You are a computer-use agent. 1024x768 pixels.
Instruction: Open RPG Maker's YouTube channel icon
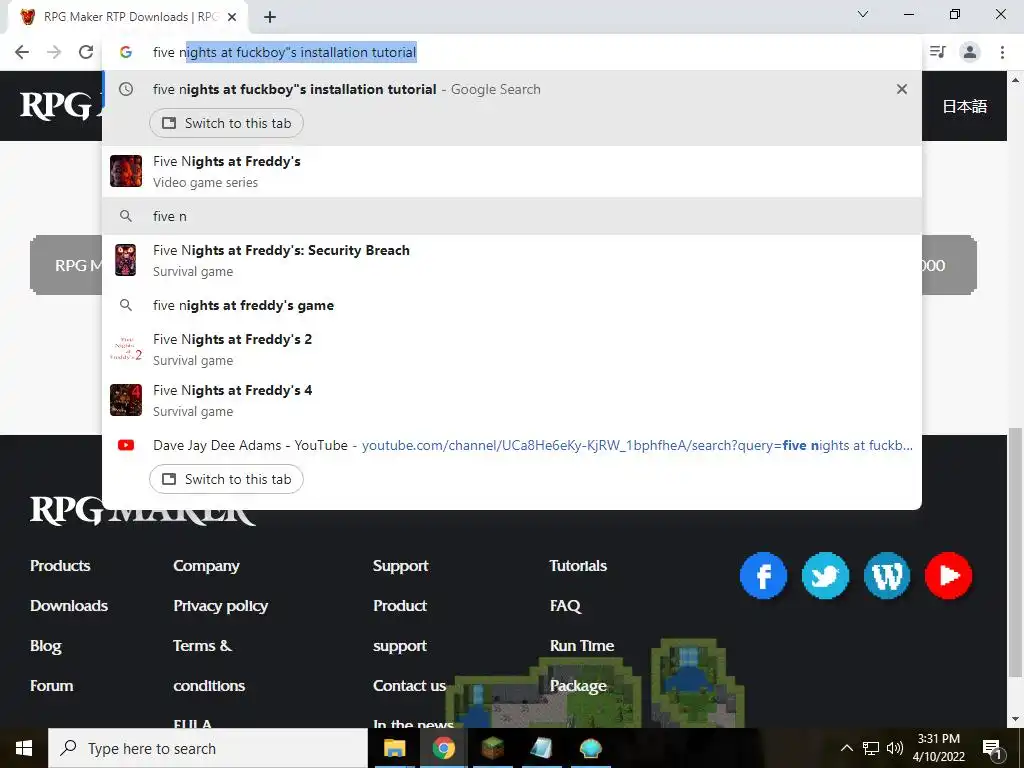[948, 575]
